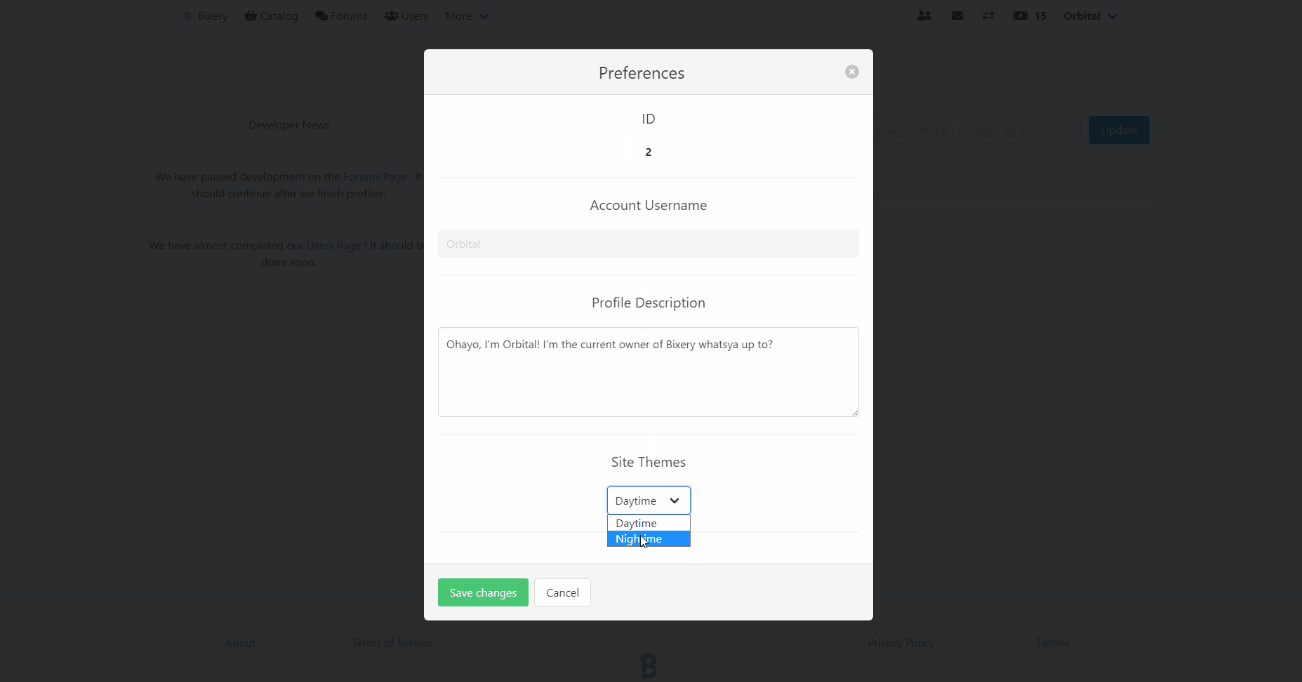Click the friends icon in the navbar
This screenshot has width=1302, height=682.
(924, 16)
